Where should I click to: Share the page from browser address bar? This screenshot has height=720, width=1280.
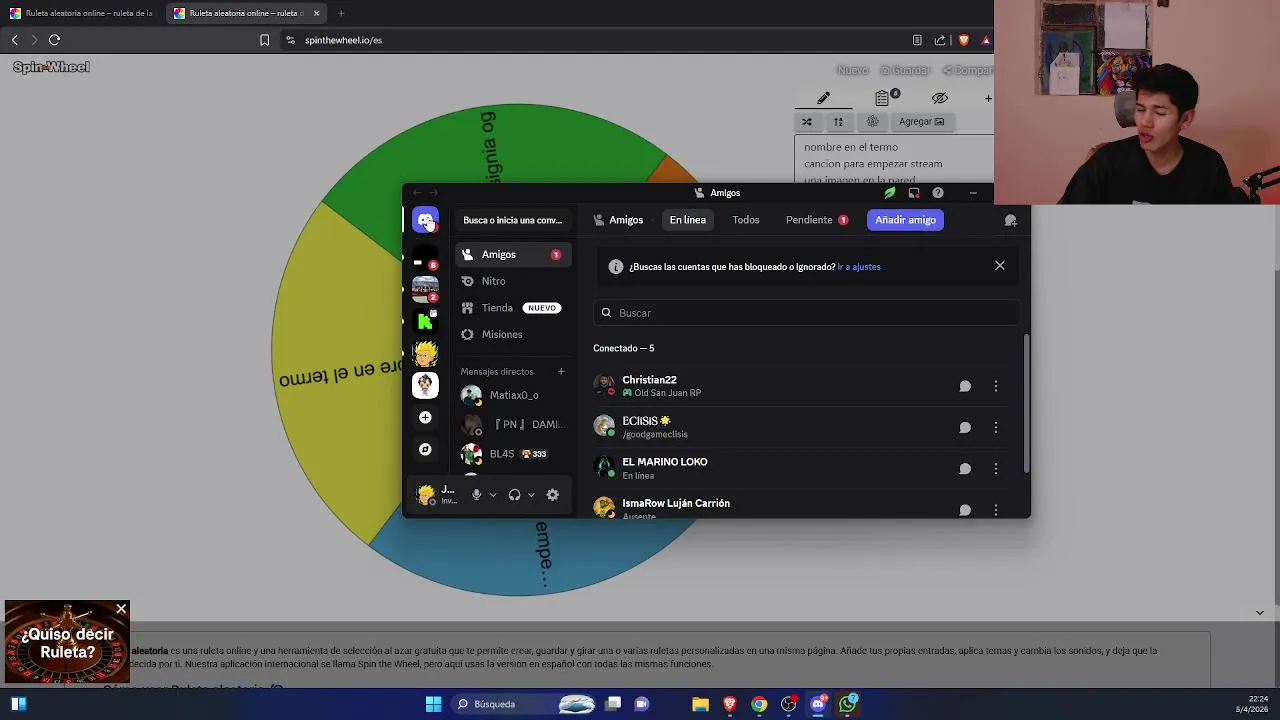[939, 40]
